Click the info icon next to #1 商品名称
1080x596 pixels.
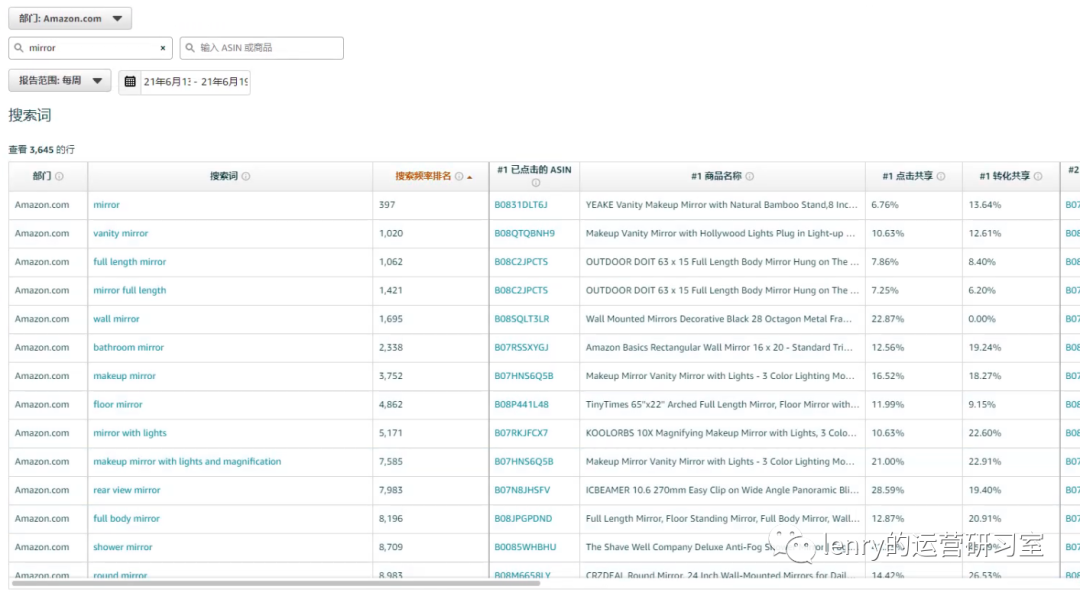pos(749,176)
